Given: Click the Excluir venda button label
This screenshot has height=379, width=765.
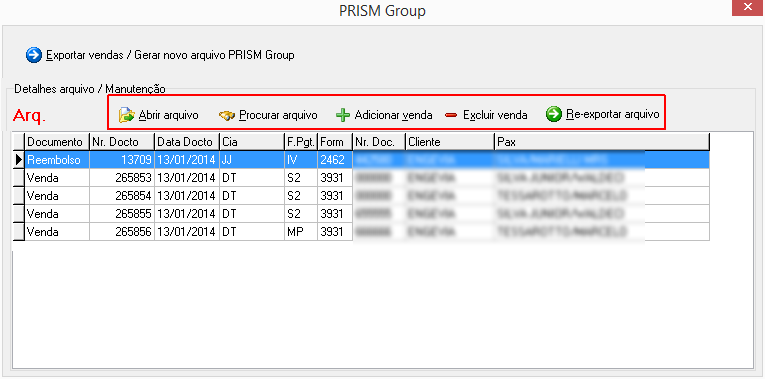Looking at the screenshot, I should [495, 116].
